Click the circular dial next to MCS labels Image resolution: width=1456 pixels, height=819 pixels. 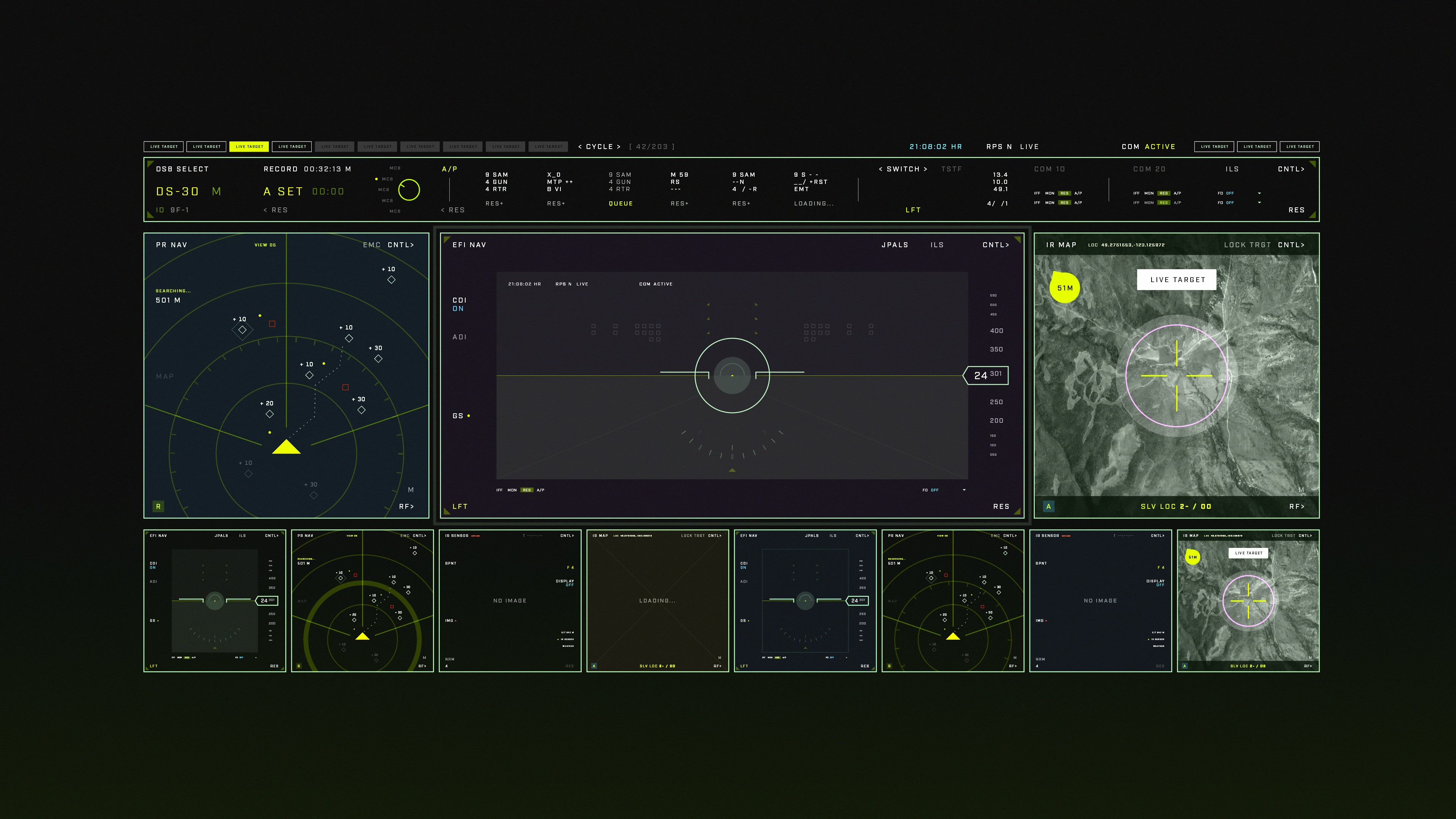[409, 190]
